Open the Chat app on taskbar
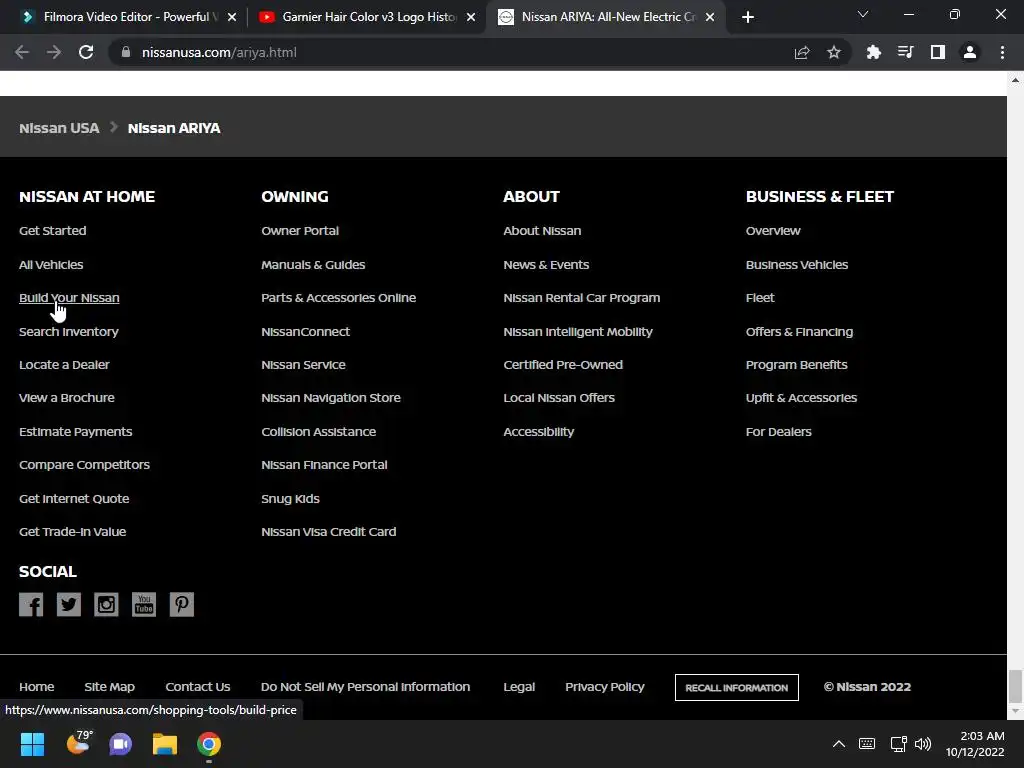Screen dimensions: 1024x768 (121, 744)
